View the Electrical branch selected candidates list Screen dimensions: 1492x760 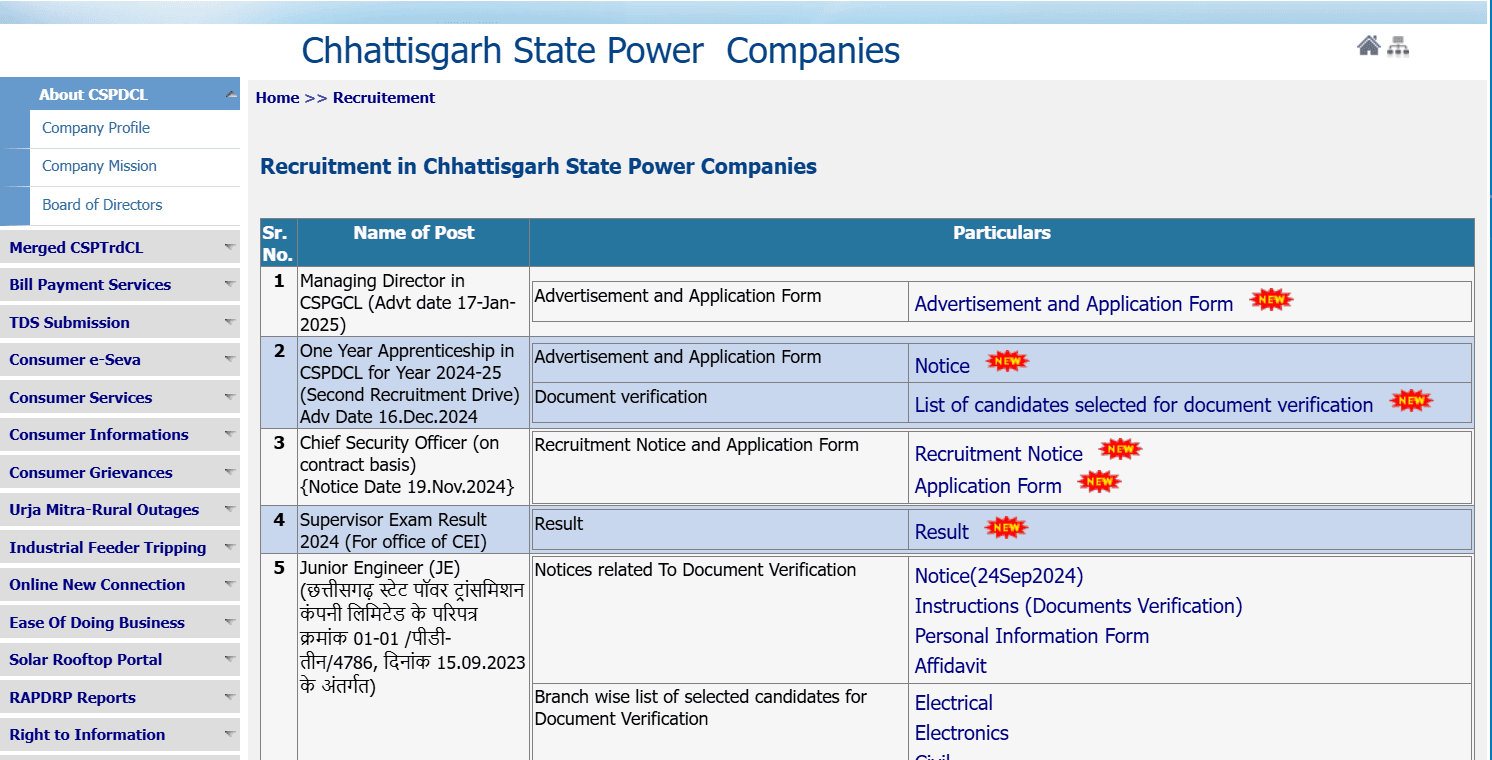coord(953,703)
